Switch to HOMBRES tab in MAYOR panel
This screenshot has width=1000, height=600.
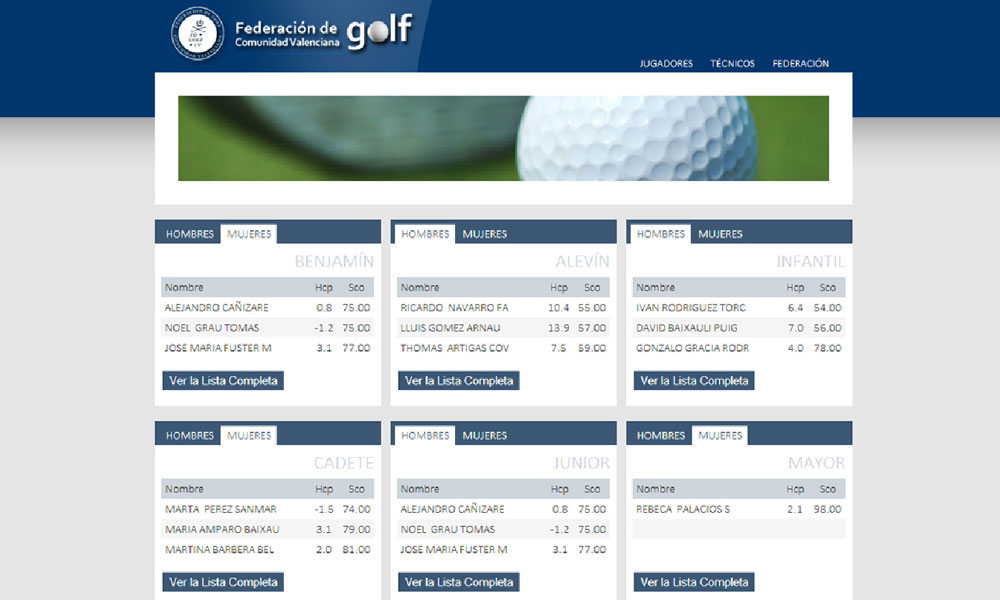(660, 435)
